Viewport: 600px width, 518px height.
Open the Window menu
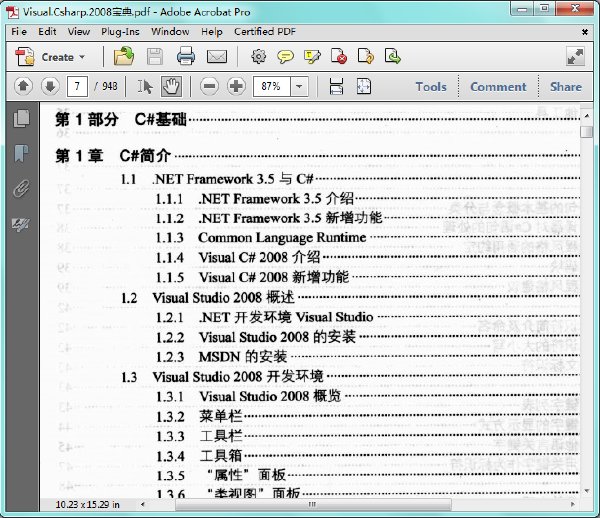pos(170,32)
